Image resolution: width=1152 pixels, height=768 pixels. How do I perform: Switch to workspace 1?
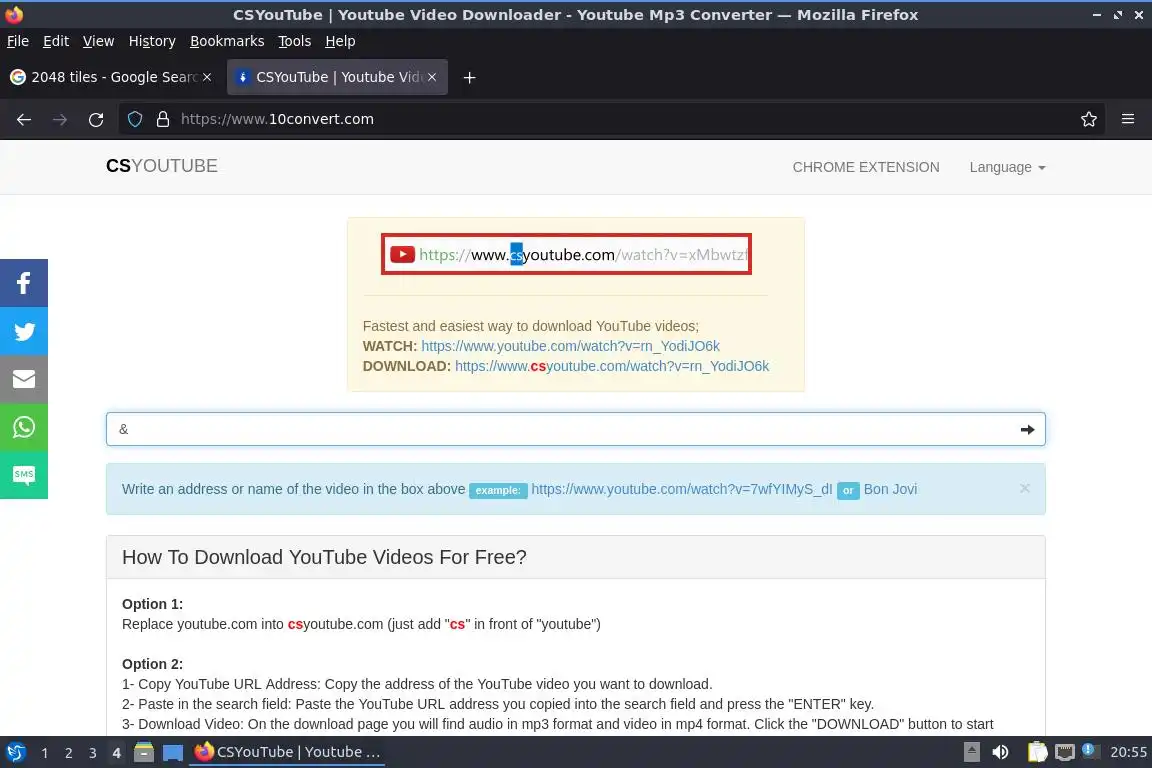pos(45,753)
